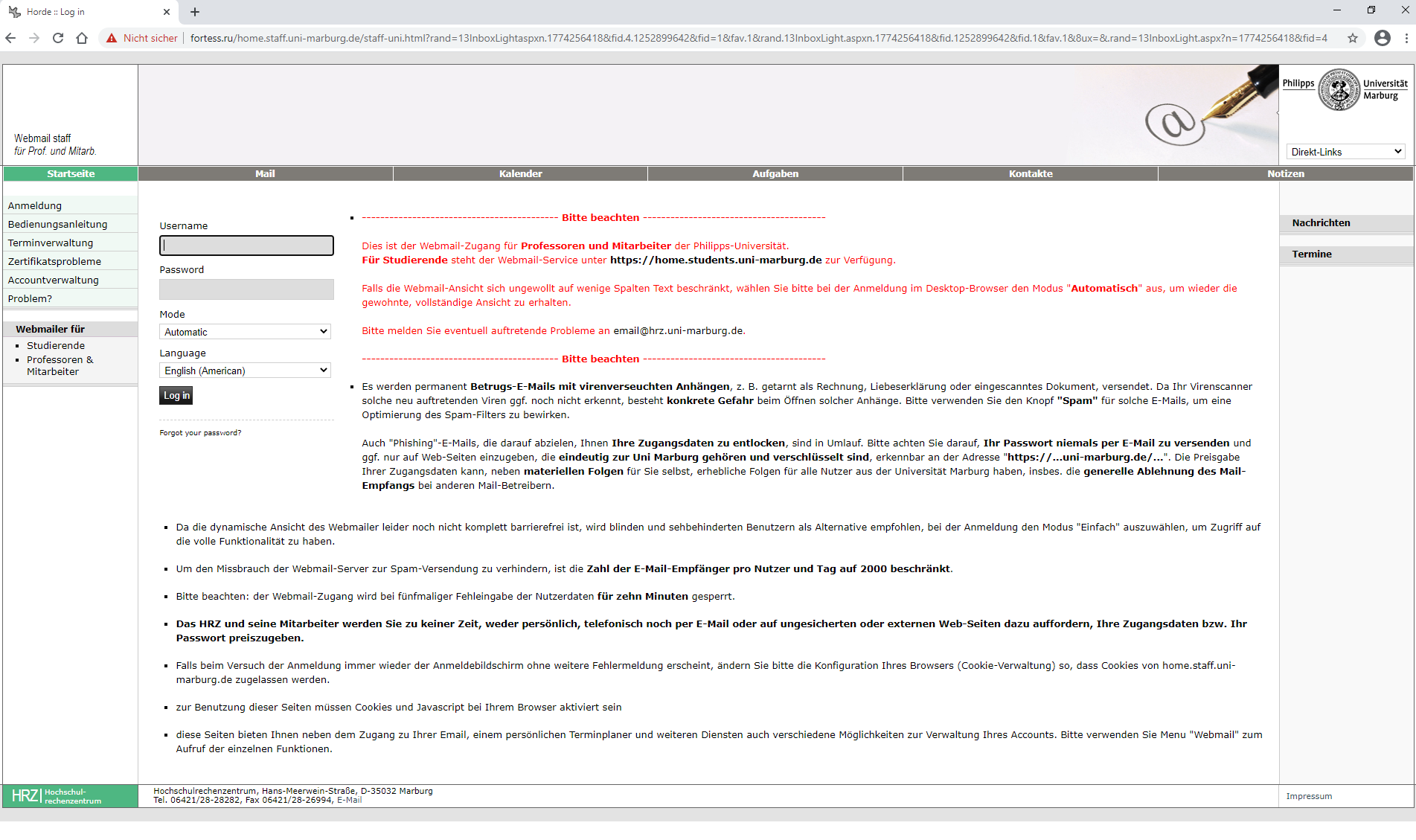Screen dimensions: 1416x840
Task: Open the Bedienungsanleitung sidebar link
Action: (x=58, y=225)
